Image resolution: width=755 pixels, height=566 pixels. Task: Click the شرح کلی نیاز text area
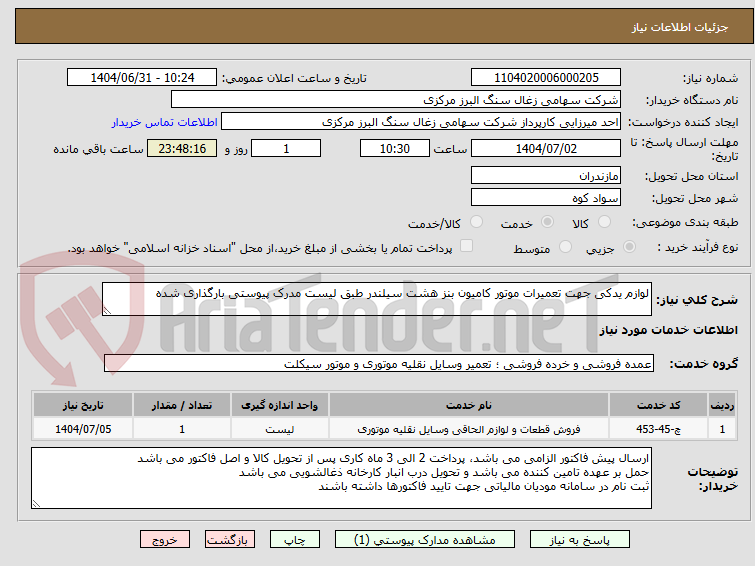tap(377, 299)
